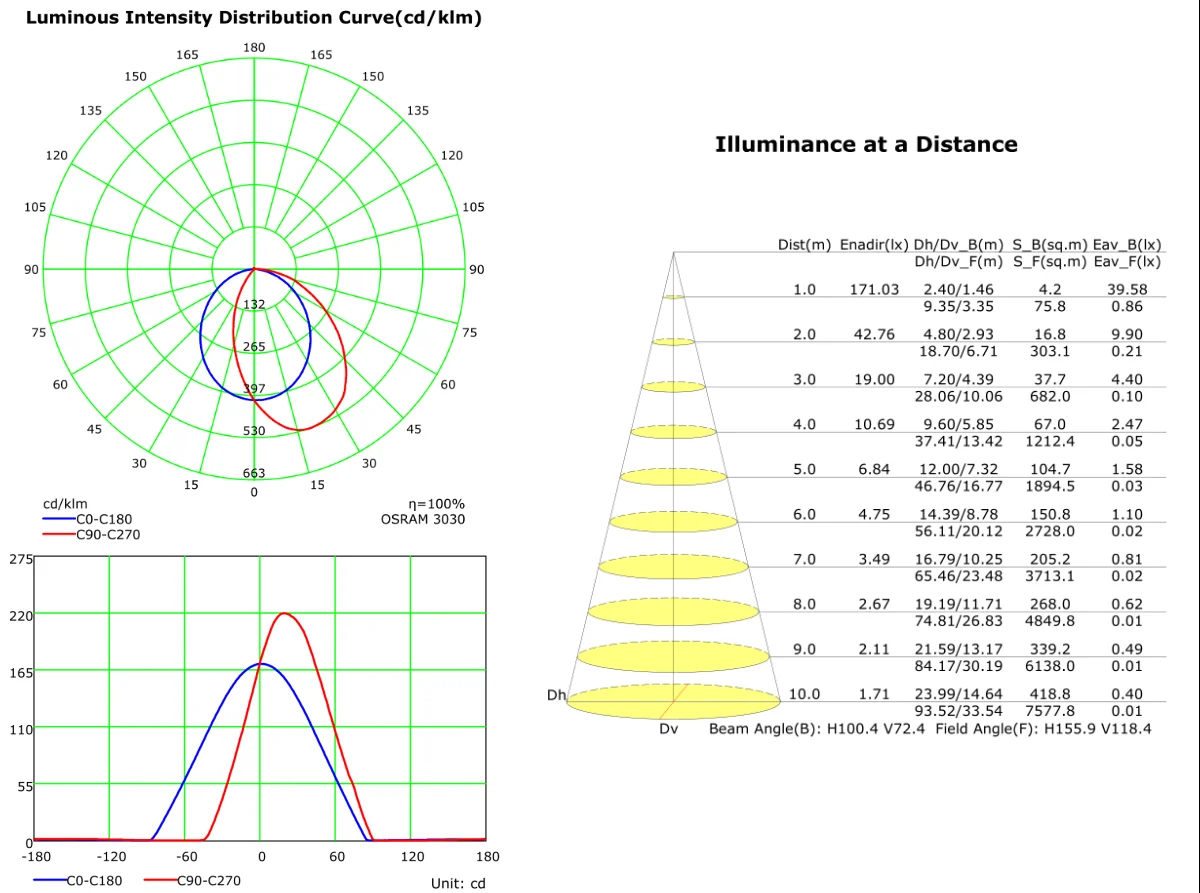Click the Dist(m) column header

pyautogui.click(x=805, y=244)
